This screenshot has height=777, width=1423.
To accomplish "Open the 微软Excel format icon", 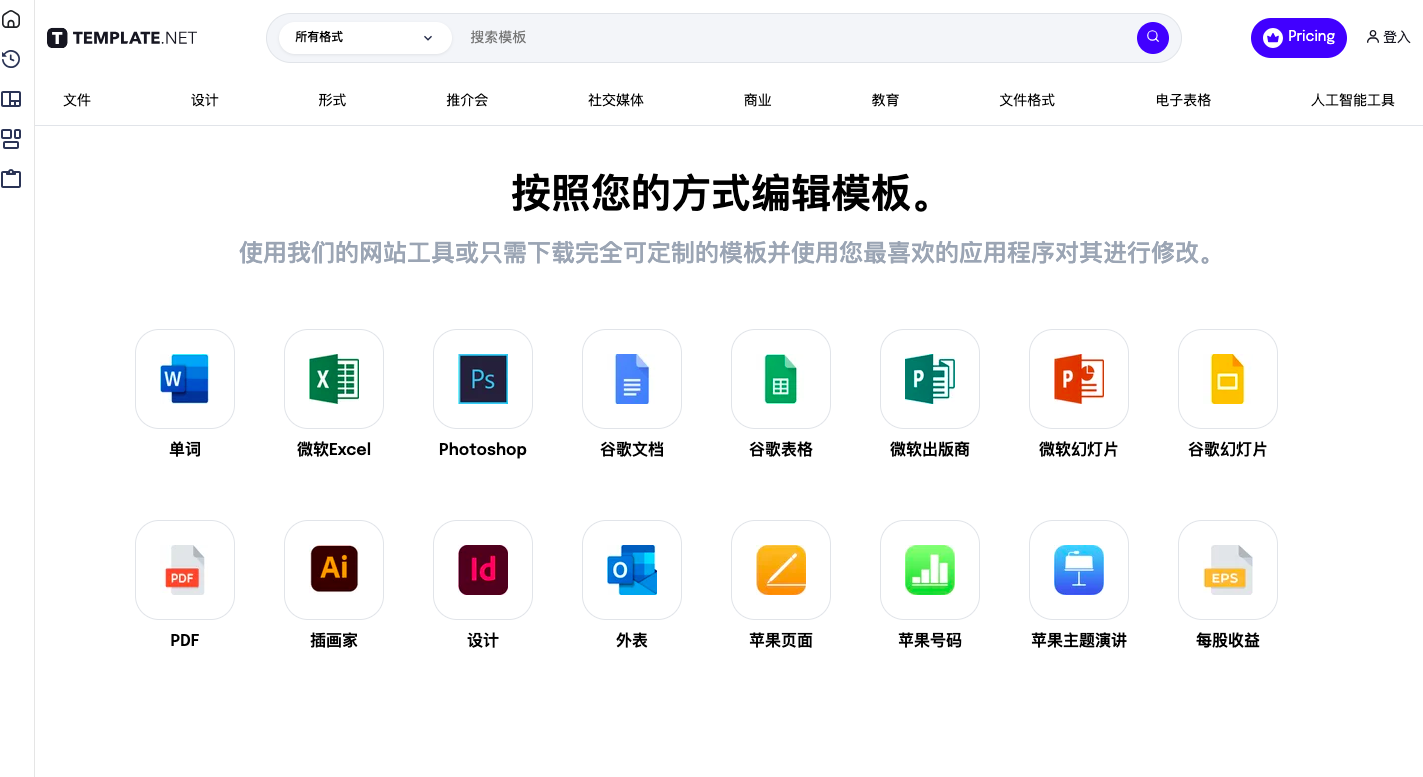I will point(333,379).
